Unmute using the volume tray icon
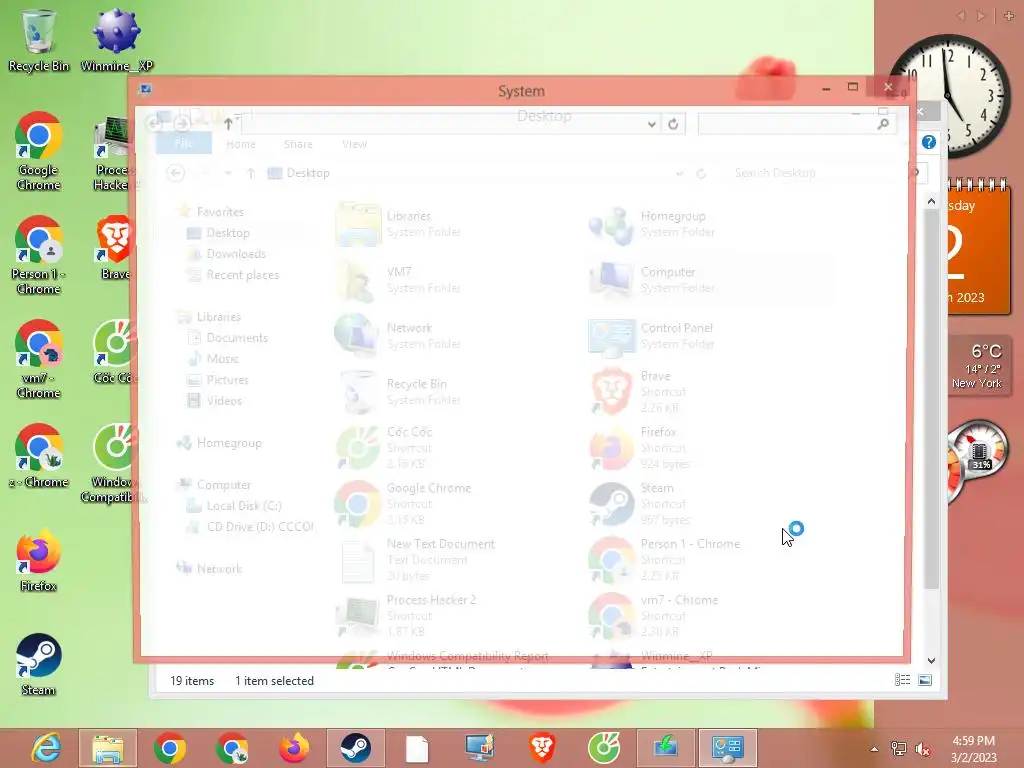The image size is (1024, 768). pos(923,749)
